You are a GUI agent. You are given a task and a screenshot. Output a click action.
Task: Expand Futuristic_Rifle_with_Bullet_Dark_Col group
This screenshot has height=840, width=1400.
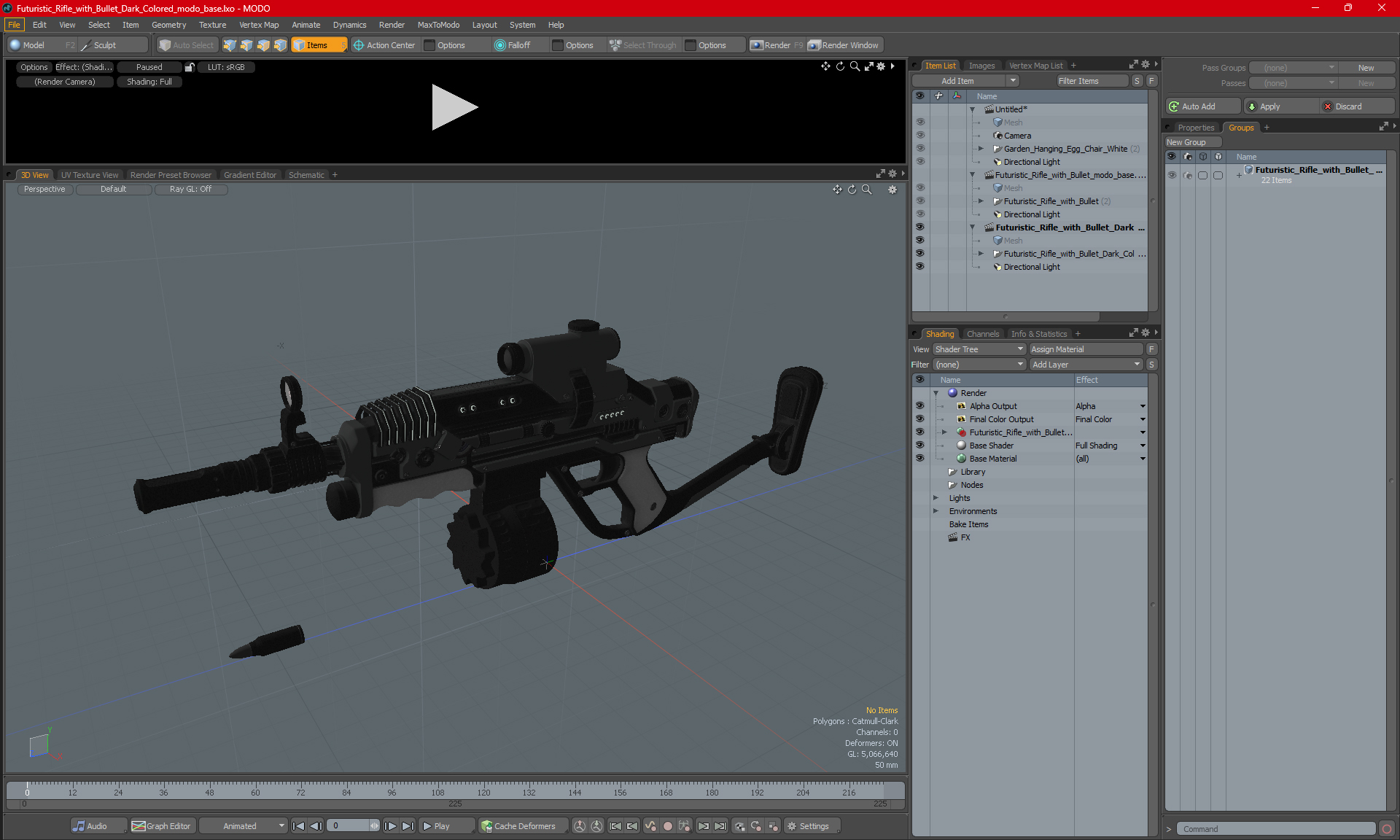click(x=981, y=254)
